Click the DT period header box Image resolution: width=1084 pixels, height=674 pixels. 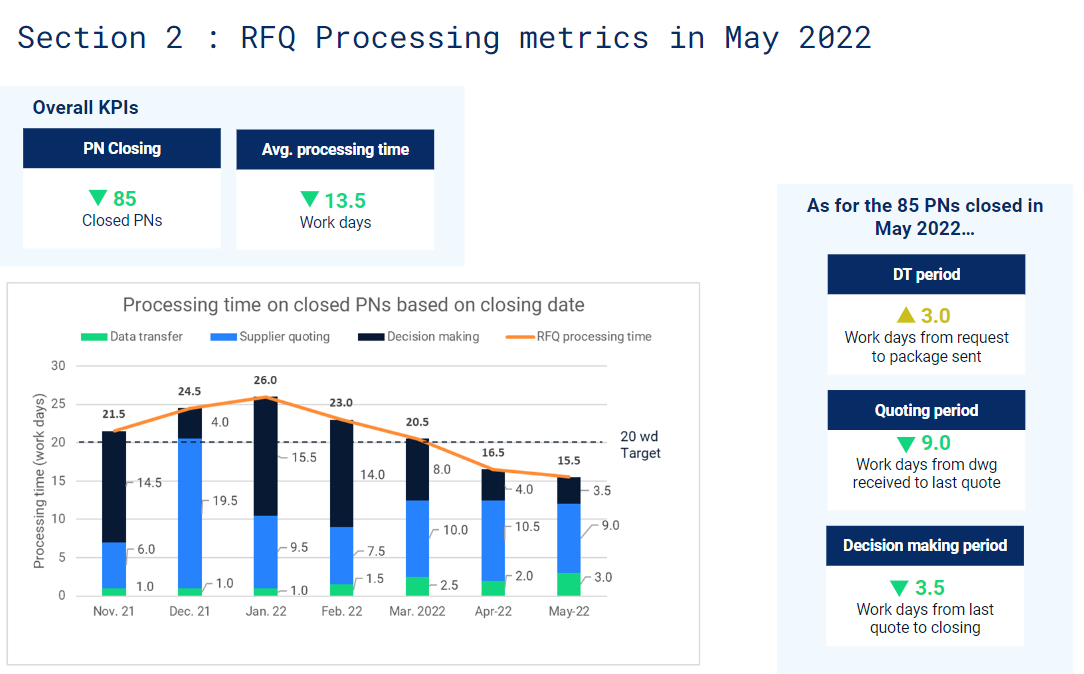pyautogui.click(x=926, y=274)
